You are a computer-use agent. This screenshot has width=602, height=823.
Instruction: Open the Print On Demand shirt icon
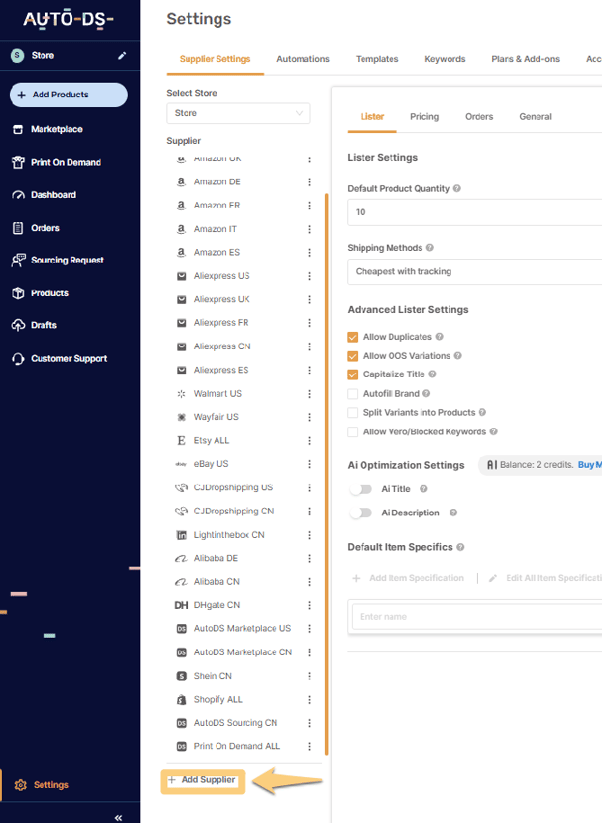click(18, 162)
